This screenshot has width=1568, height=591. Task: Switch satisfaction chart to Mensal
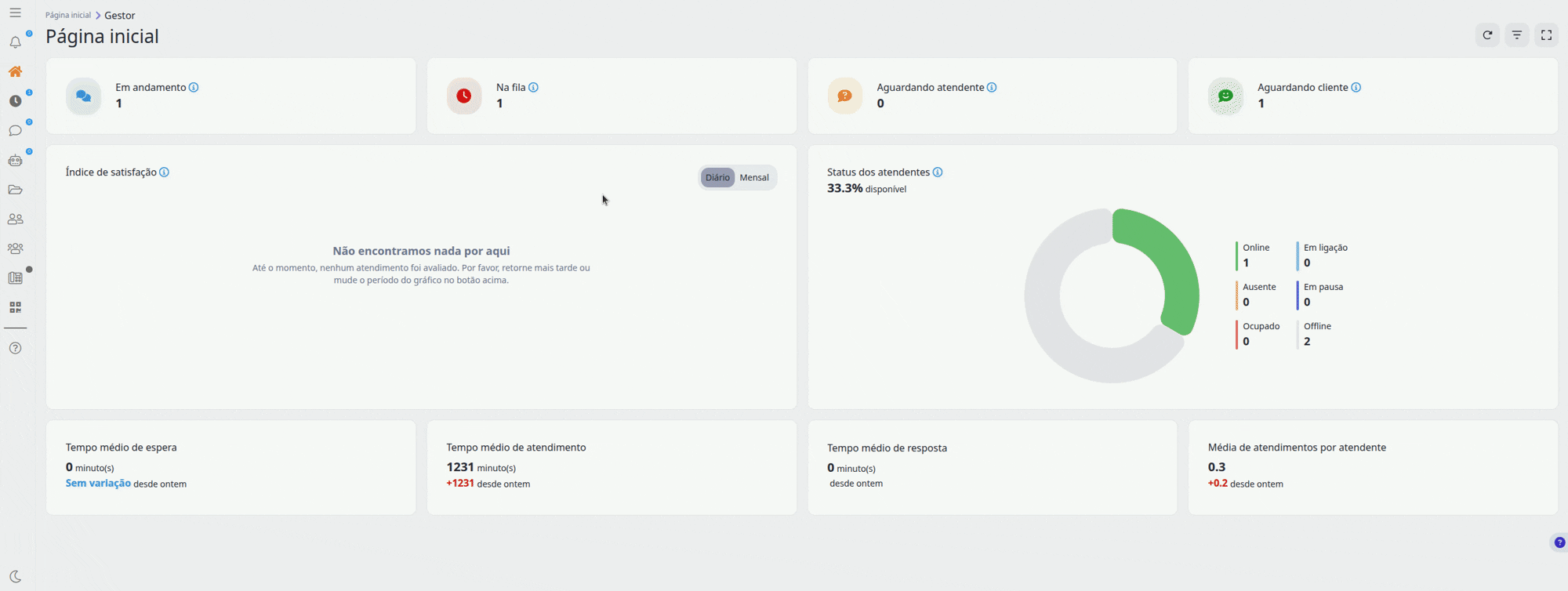[x=754, y=178]
